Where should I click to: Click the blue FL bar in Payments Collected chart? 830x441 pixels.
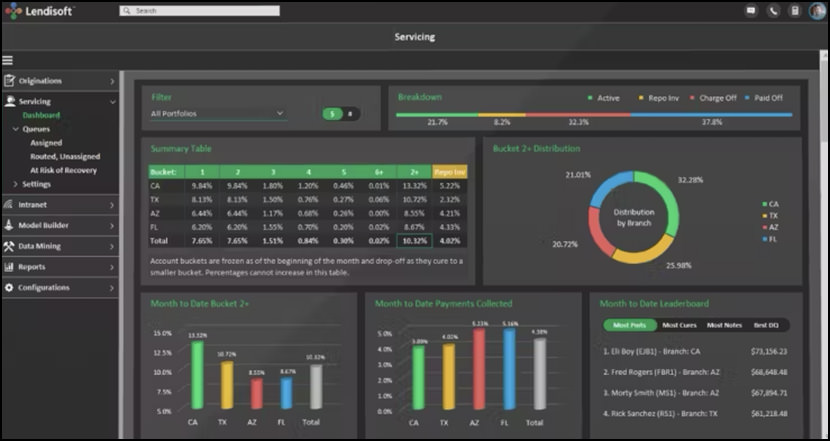[x=509, y=368]
